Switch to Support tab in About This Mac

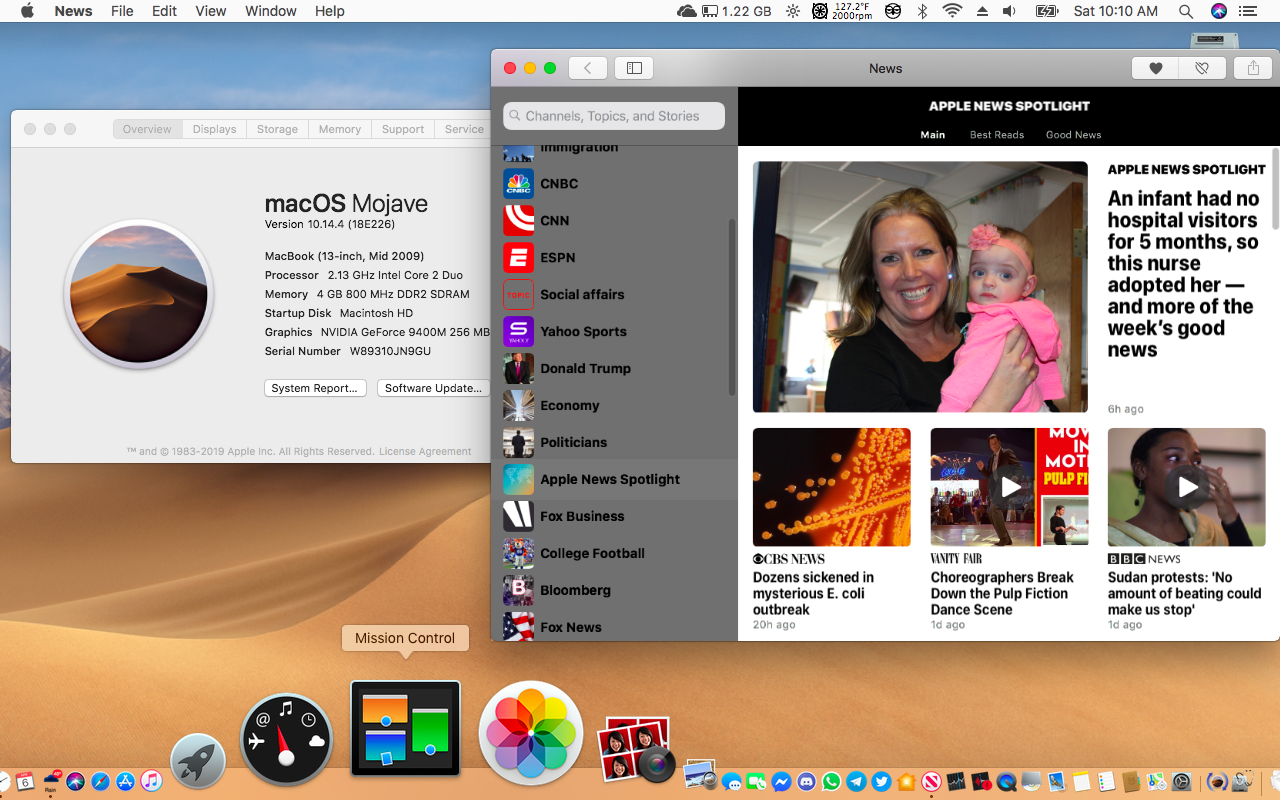(x=403, y=129)
